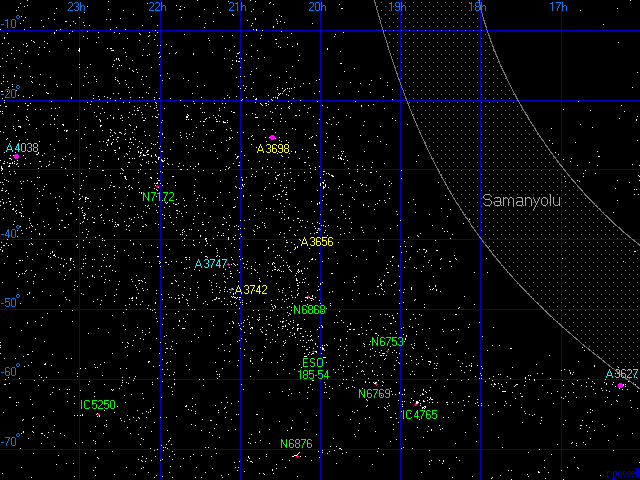640x480 pixels.
Task: Select the red galaxy marker above N7172
Action: click(x=157, y=187)
